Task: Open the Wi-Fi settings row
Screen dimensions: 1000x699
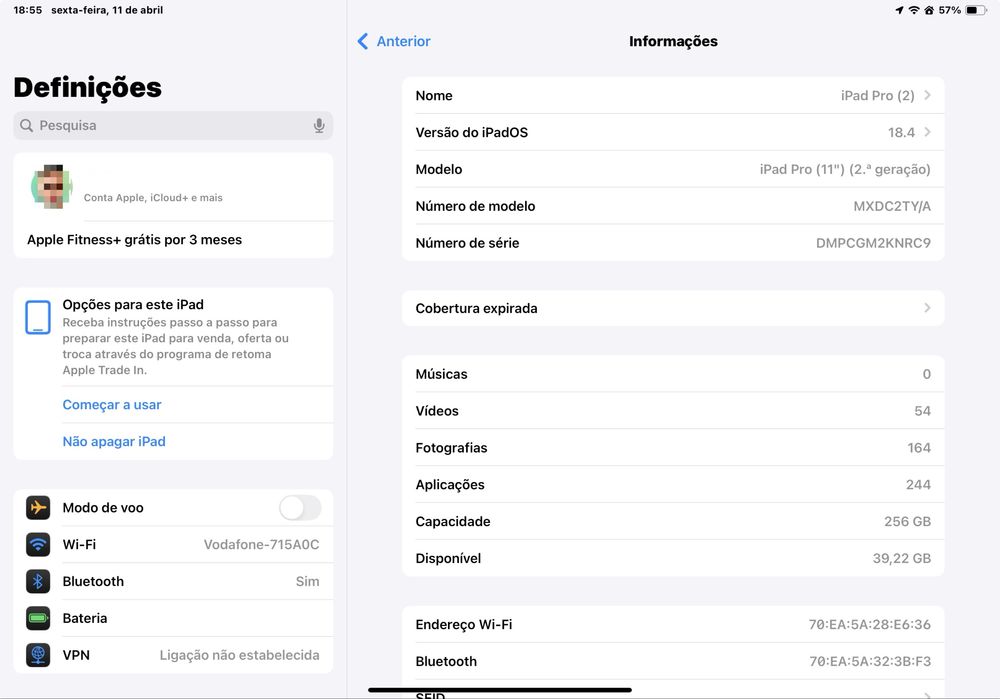Action: [173, 545]
